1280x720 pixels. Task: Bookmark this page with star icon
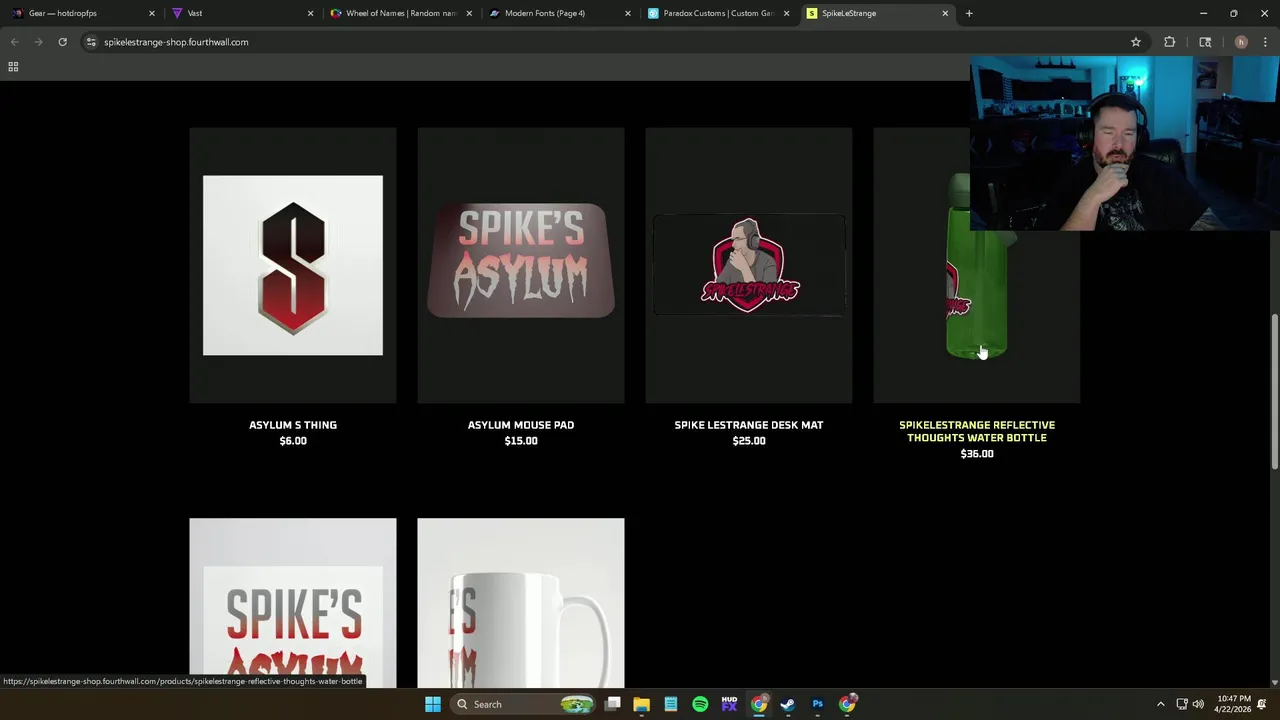pyautogui.click(x=1136, y=42)
